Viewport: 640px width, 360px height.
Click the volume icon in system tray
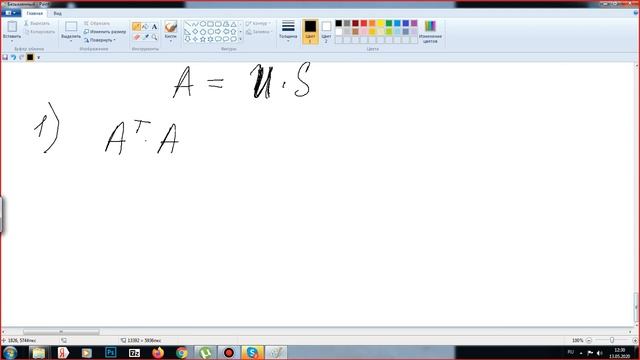coord(599,353)
